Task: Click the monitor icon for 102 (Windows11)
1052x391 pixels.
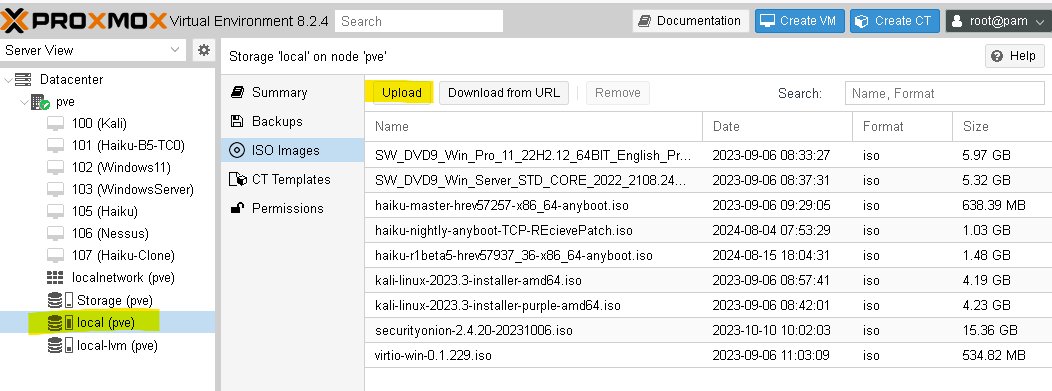Action: [56, 168]
